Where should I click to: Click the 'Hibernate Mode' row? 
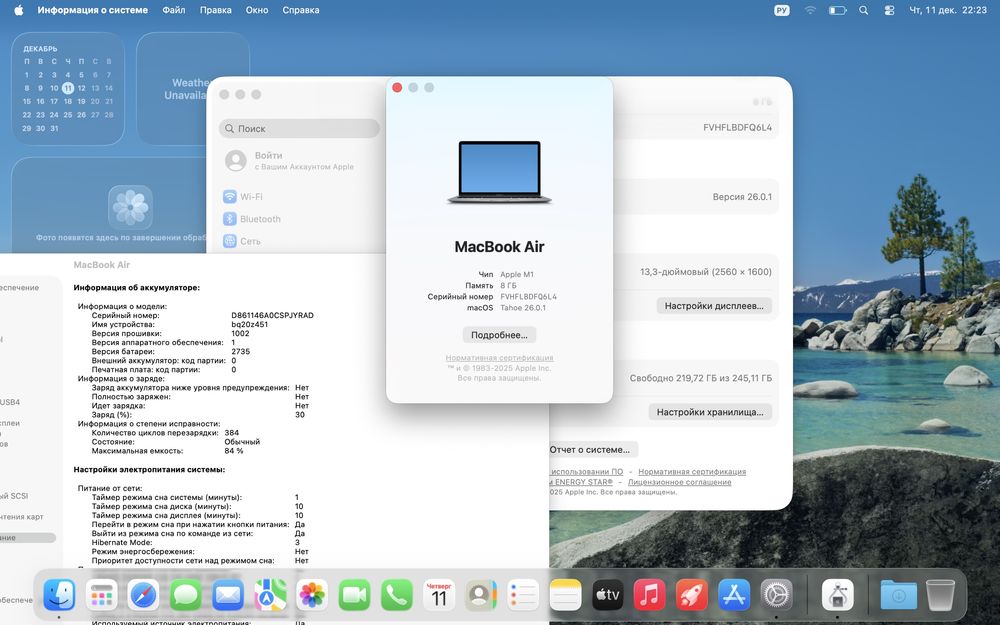(195, 543)
